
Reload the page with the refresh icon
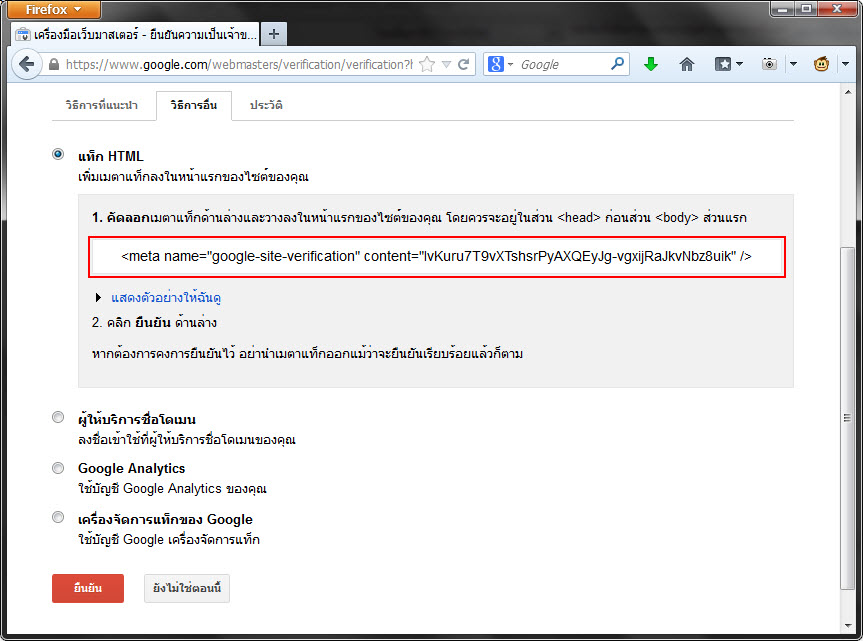(x=463, y=64)
